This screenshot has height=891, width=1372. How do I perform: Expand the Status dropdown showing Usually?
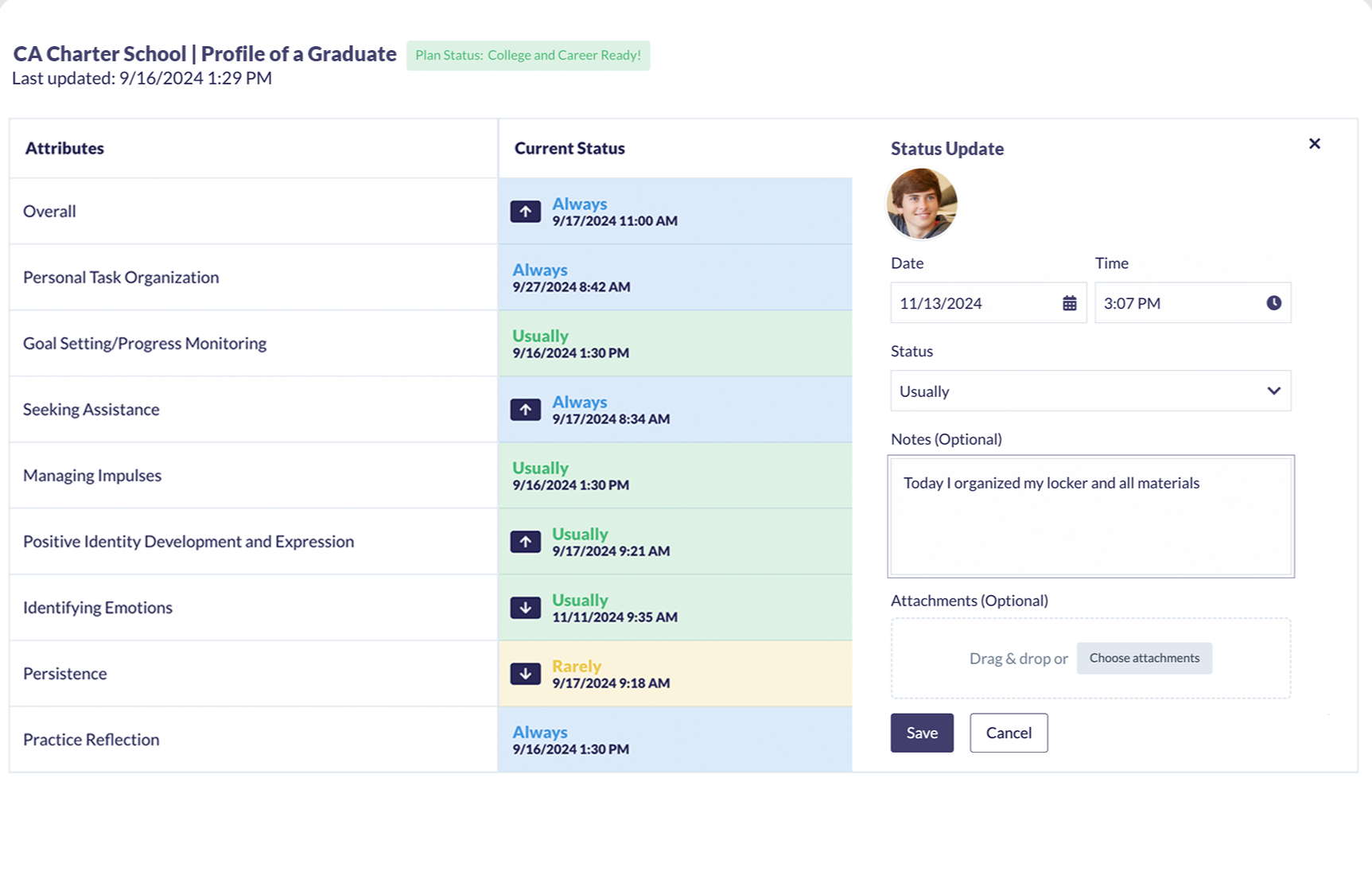[x=1074, y=391]
